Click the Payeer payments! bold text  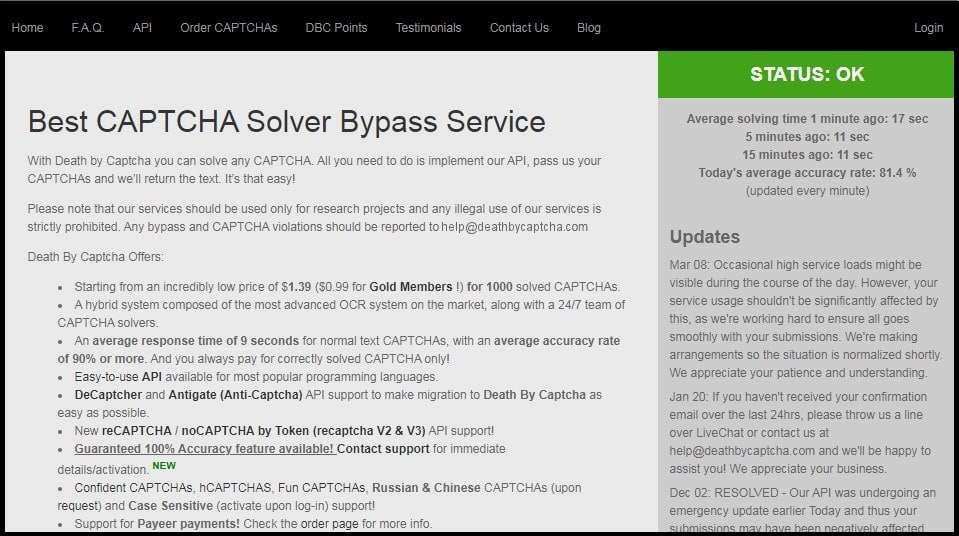click(188, 524)
